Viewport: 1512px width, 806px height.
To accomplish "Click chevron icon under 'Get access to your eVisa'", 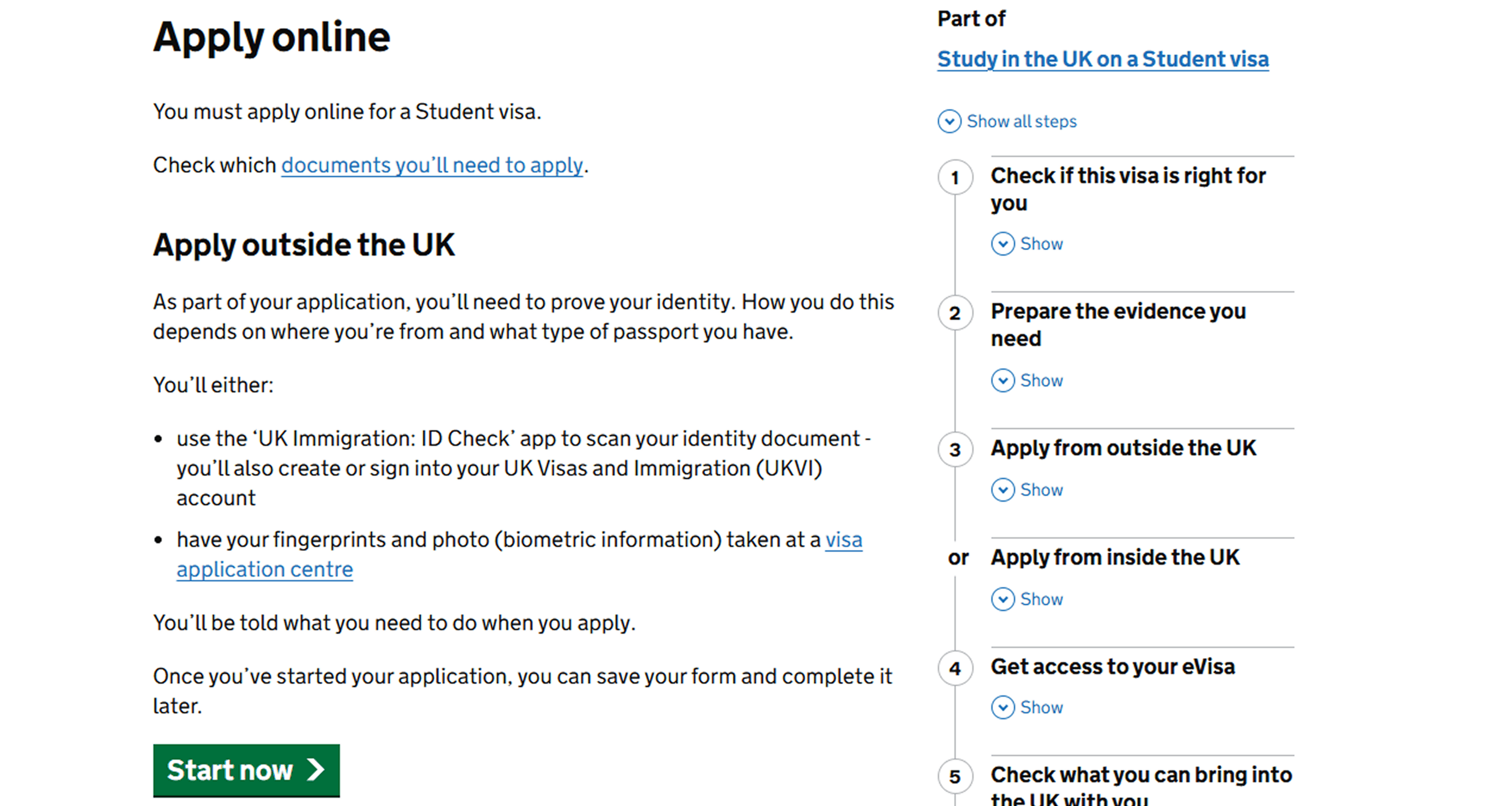I will 1002,707.
